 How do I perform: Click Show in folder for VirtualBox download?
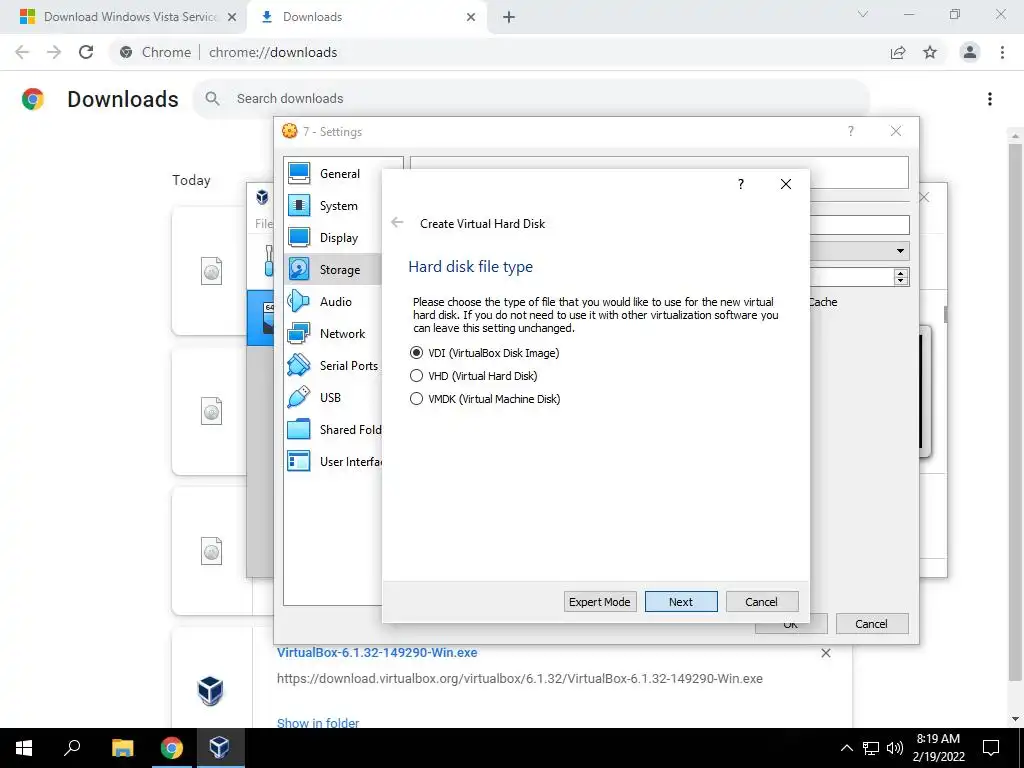[318, 723]
